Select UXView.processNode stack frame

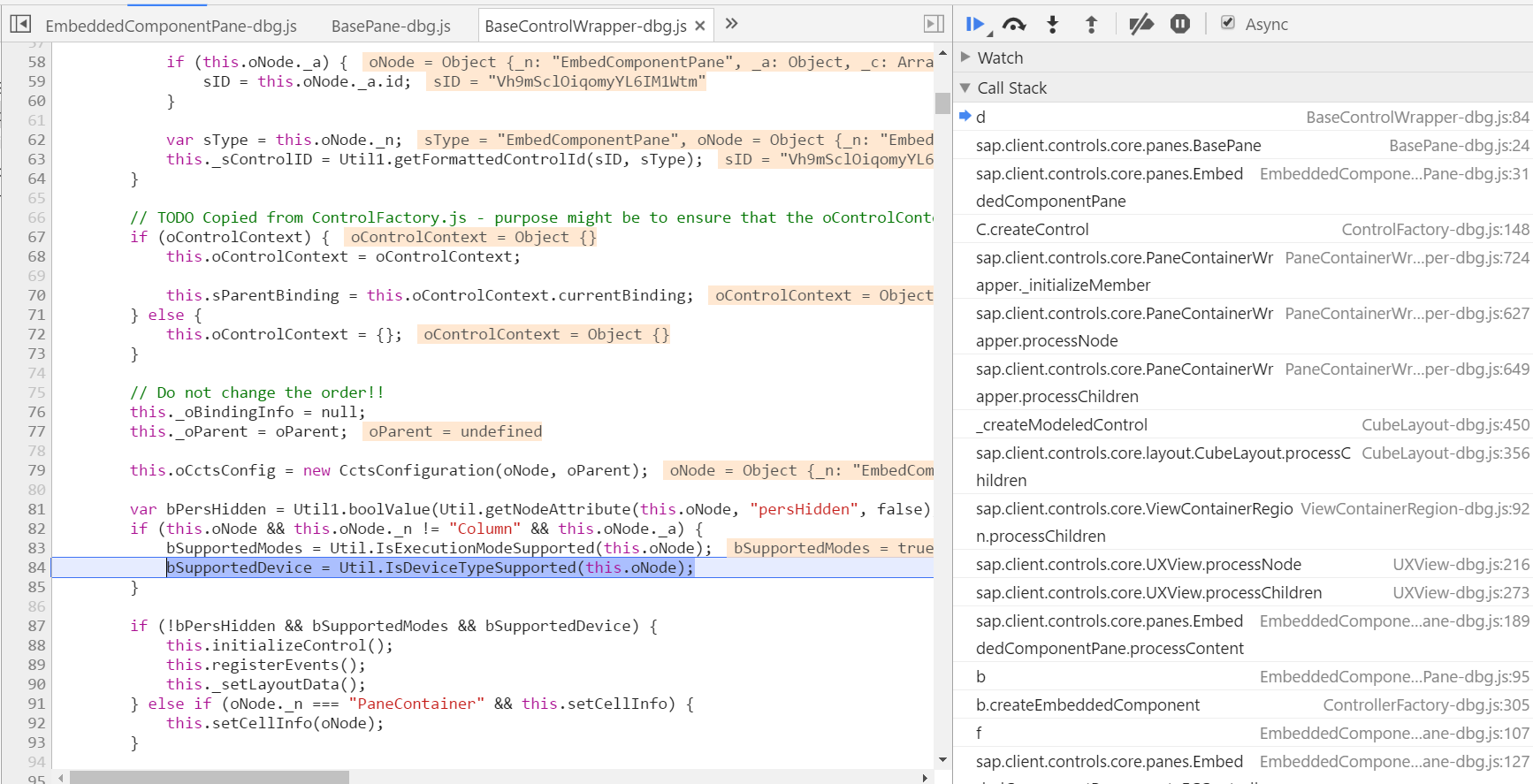1139,564
